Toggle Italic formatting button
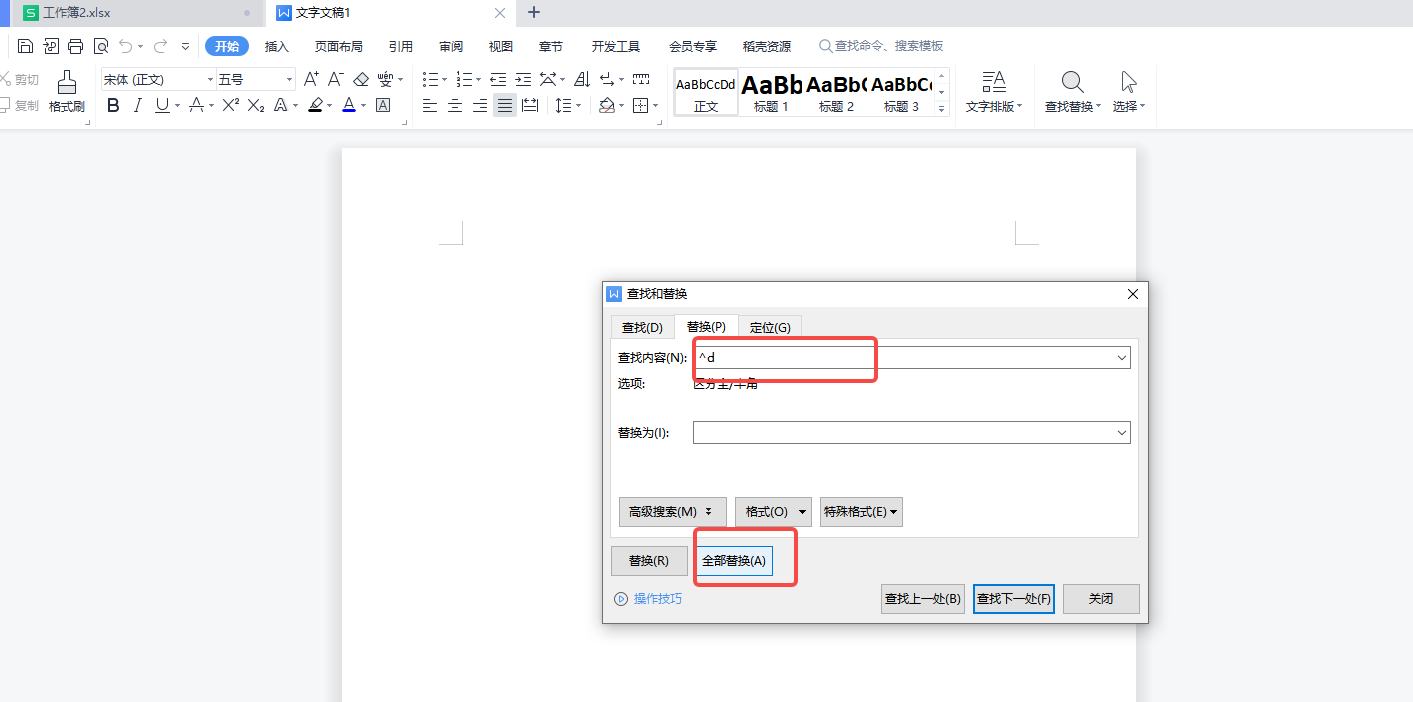Viewport: 1413px width, 702px height. click(x=137, y=105)
